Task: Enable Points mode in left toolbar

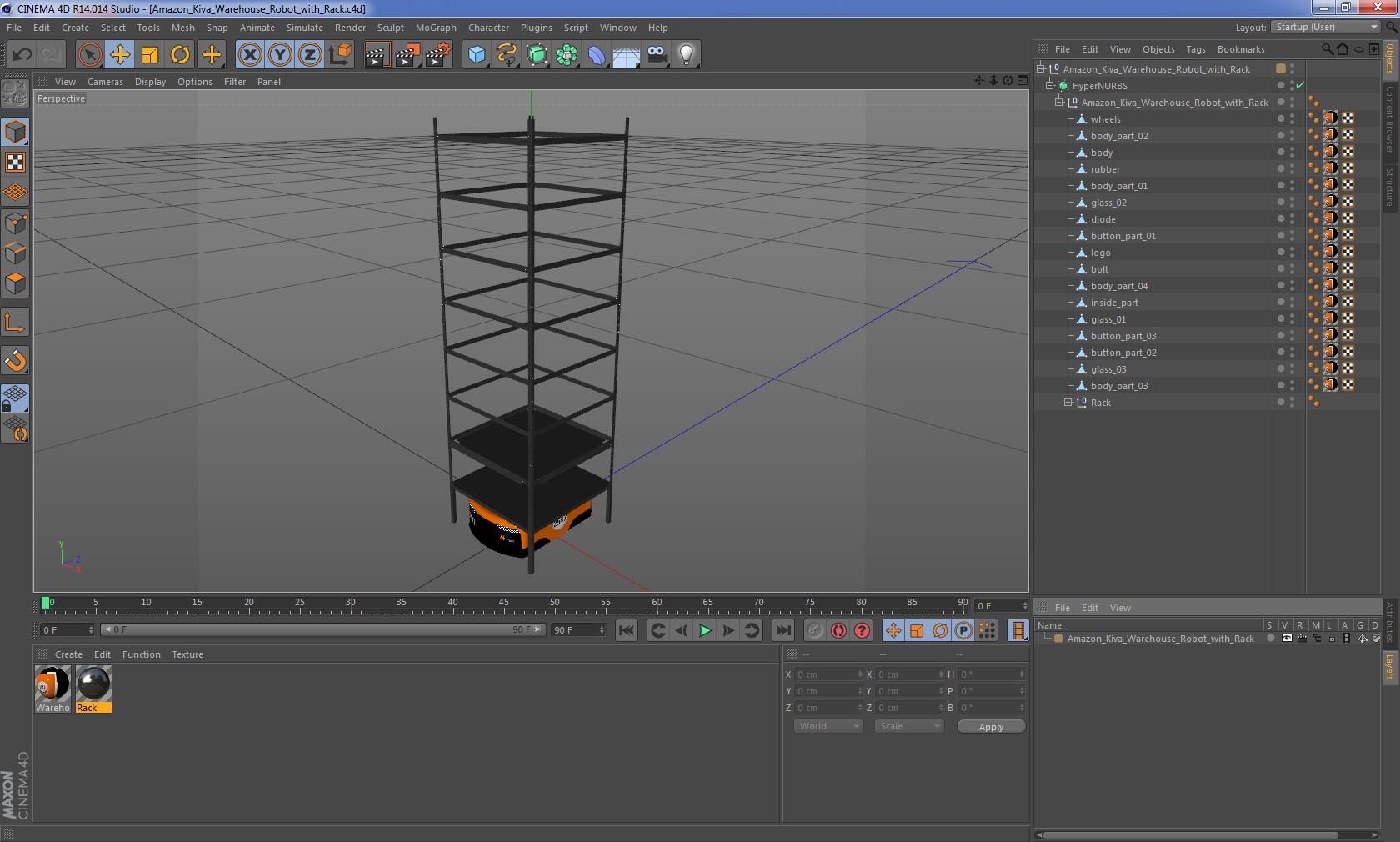Action: (x=16, y=223)
